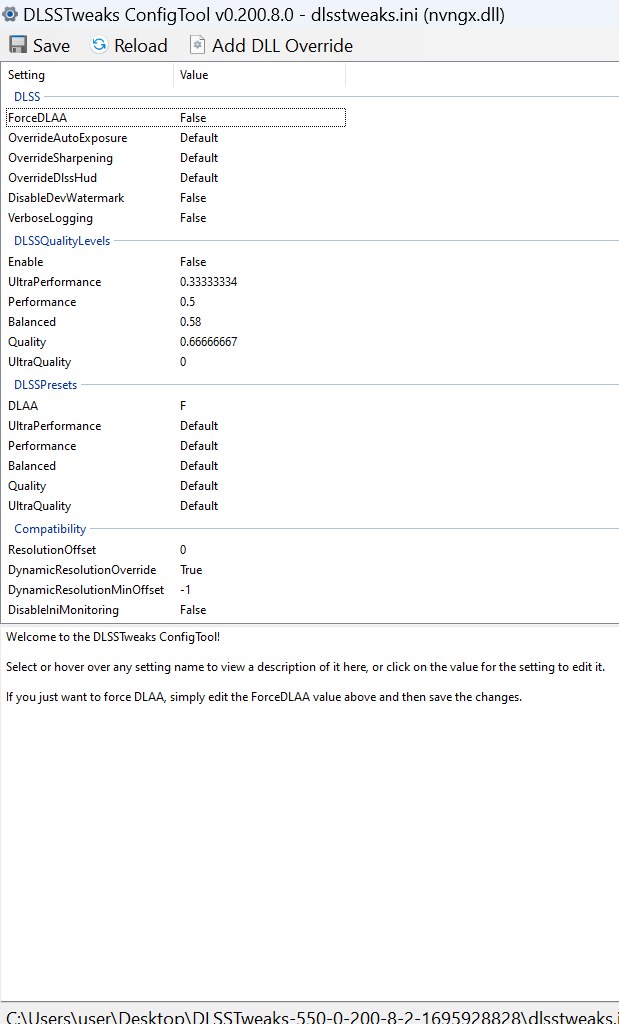The width and height of the screenshot is (619, 1024).
Task: Select the ResolutionOffset setting
Action: point(52,550)
